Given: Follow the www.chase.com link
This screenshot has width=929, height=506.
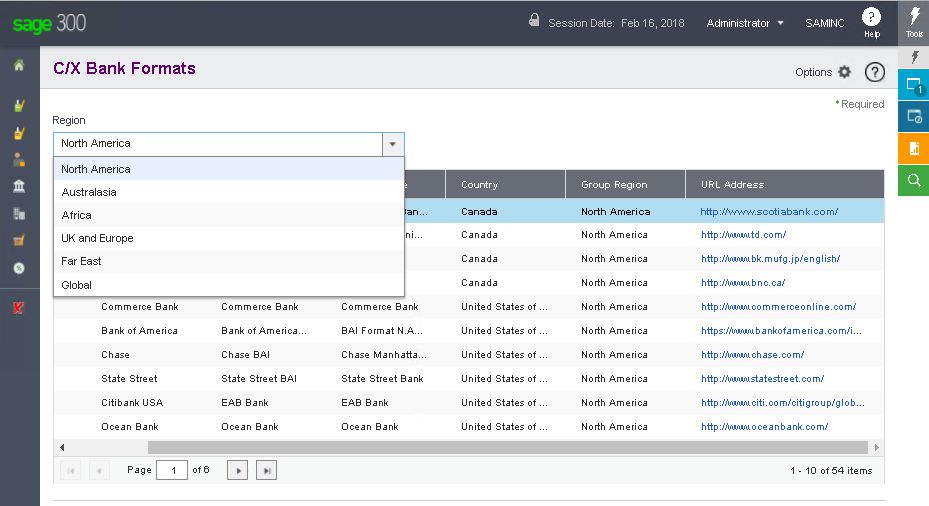Looking at the screenshot, I should 752,355.
